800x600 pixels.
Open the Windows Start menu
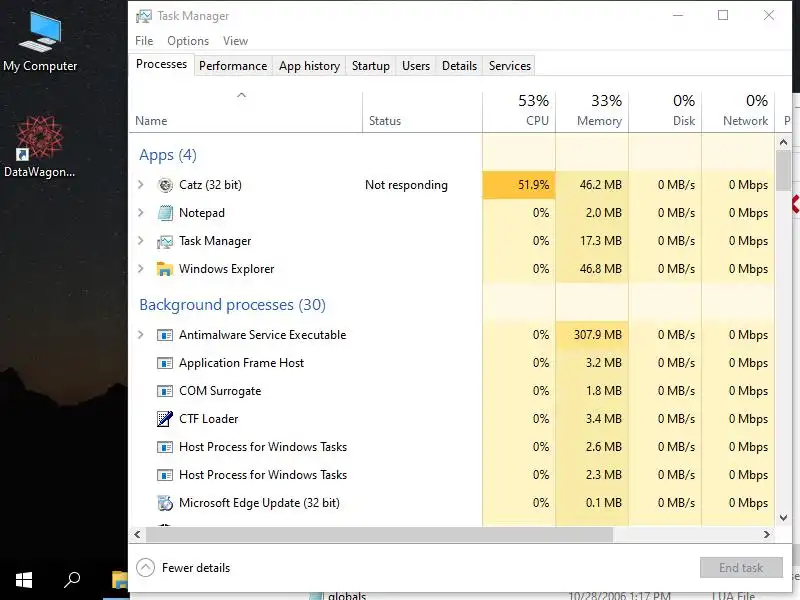(x=23, y=580)
